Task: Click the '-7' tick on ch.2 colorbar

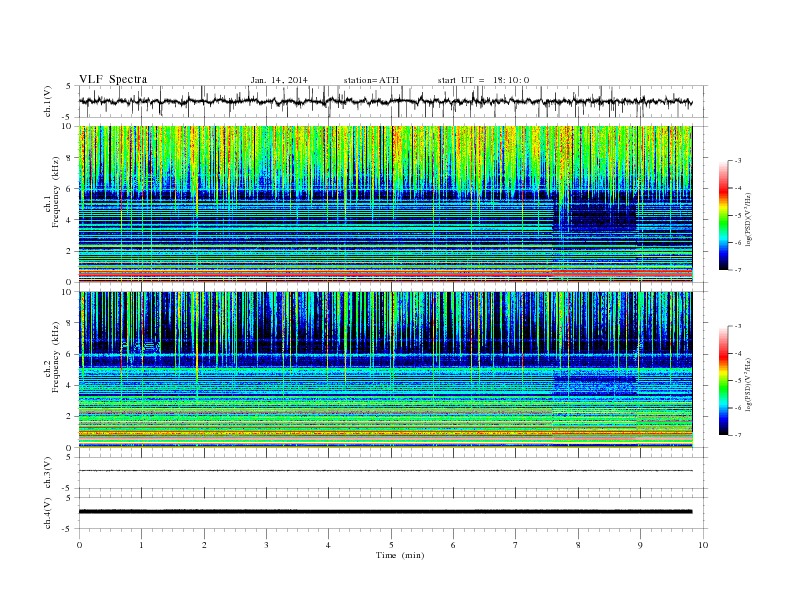Action: pos(737,435)
